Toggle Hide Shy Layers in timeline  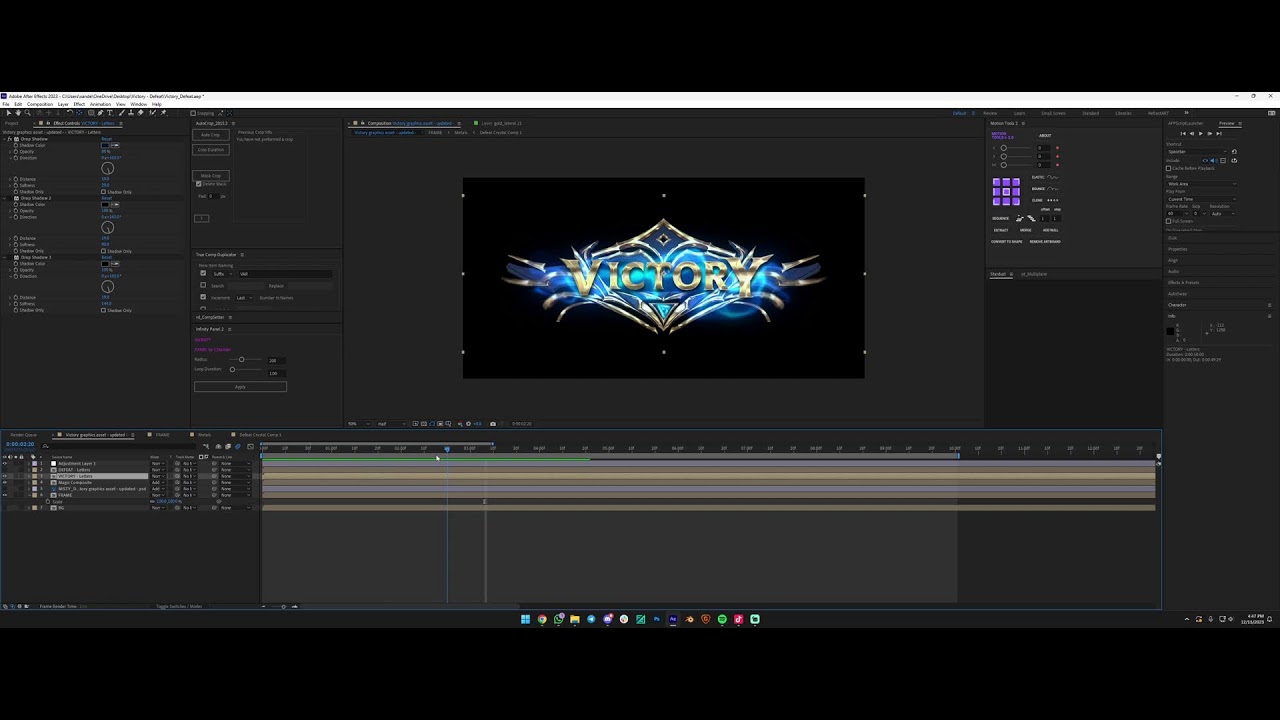pyautogui.click(x=218, y=446)
